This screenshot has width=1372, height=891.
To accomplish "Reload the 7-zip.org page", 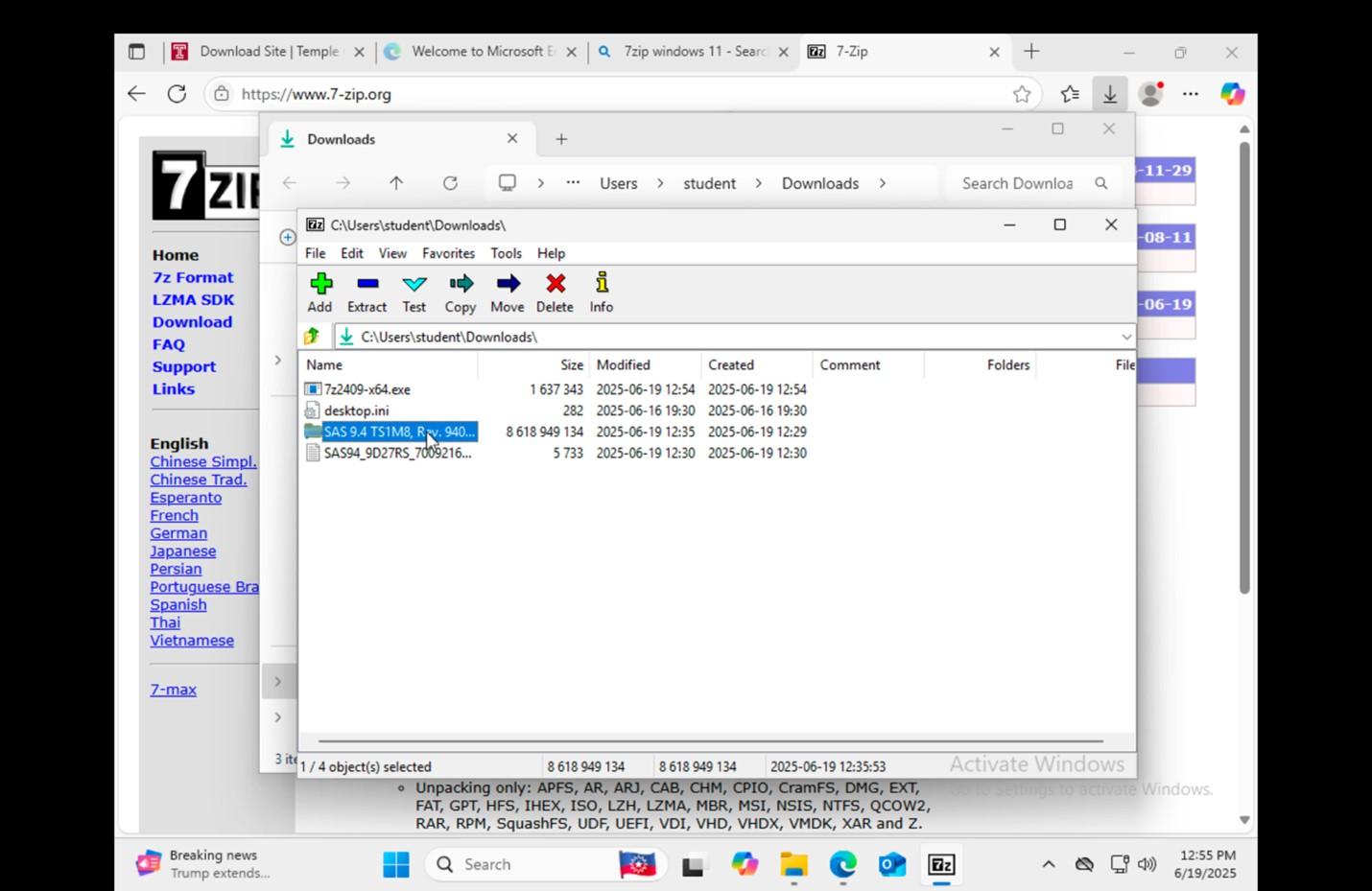I will click(177, 94).
